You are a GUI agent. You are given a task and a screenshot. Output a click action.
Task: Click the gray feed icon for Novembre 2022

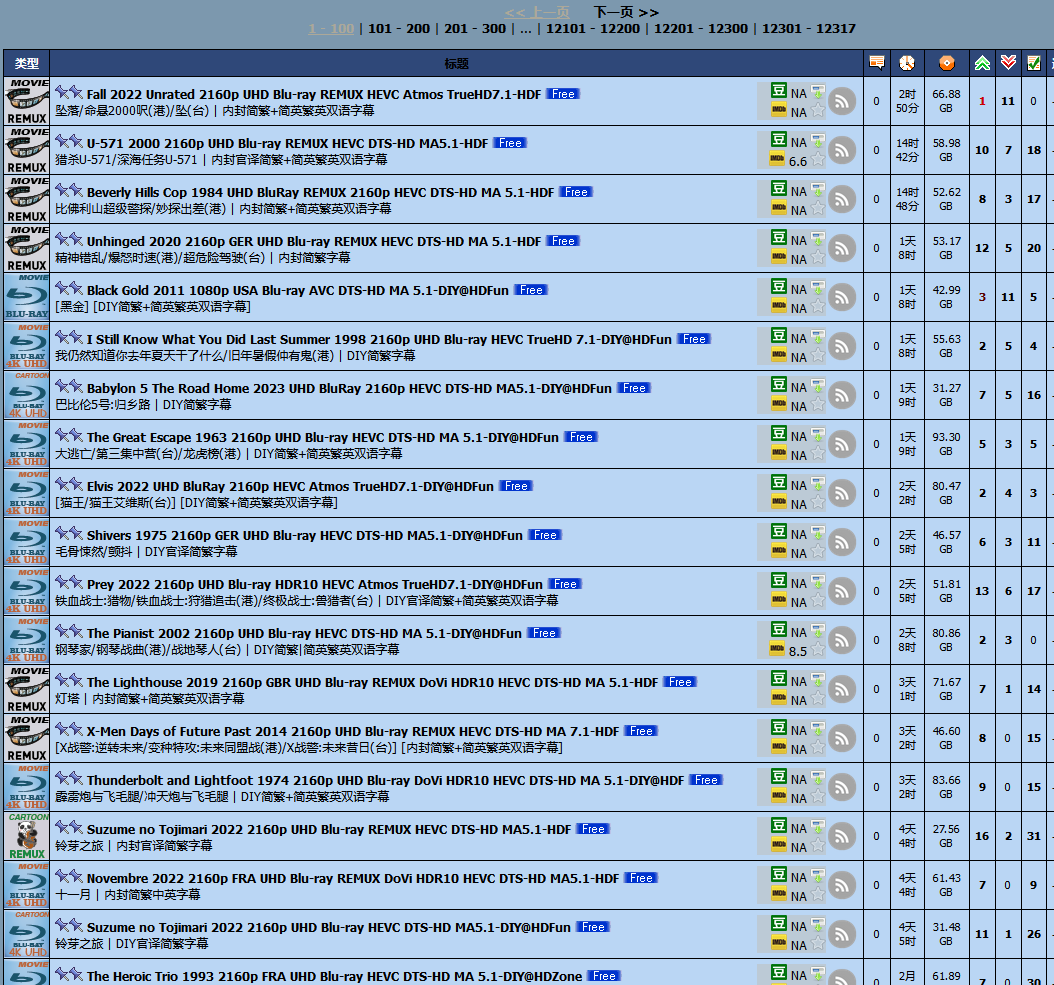842,885
